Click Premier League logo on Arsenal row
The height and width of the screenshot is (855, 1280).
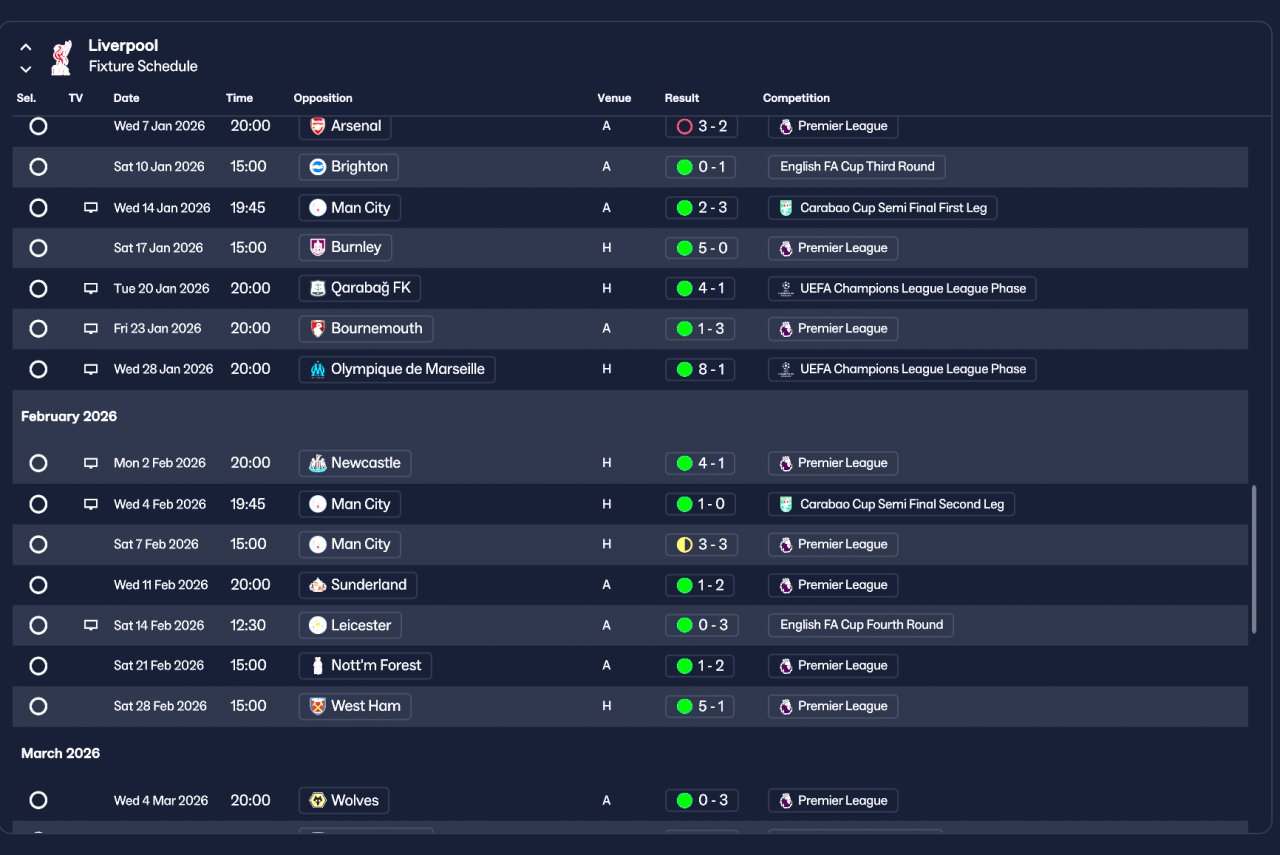click(786, 126)
